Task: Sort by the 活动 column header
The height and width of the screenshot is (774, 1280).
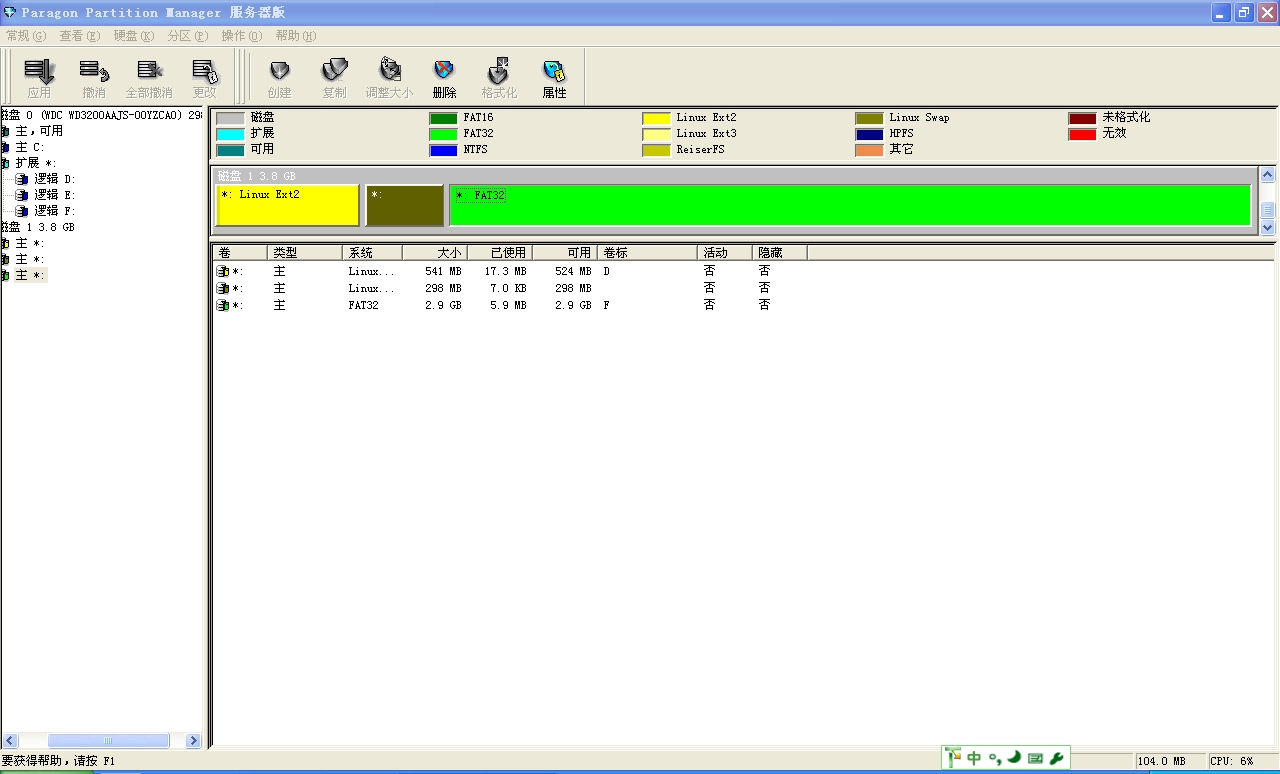Action: pos(725,253)
